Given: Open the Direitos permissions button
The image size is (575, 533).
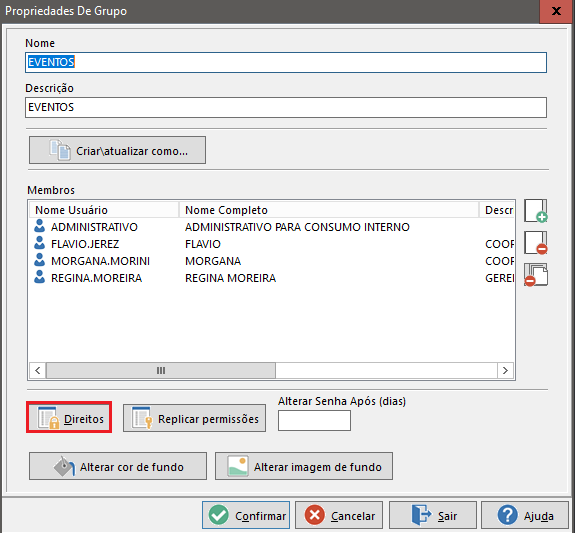Looking at the screenshot, I should pos(69,417).
